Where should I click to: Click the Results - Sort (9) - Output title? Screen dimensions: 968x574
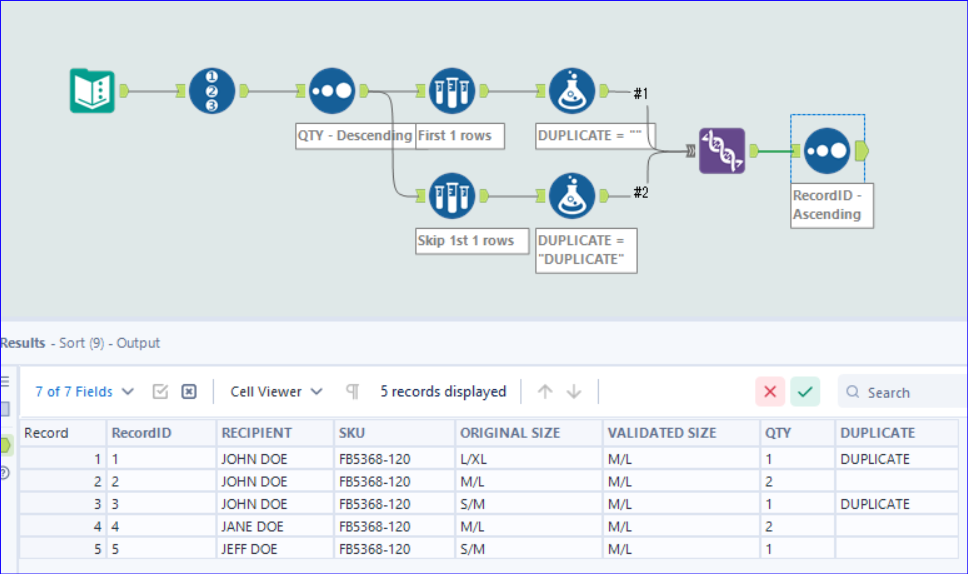click(x=80, y=343)
